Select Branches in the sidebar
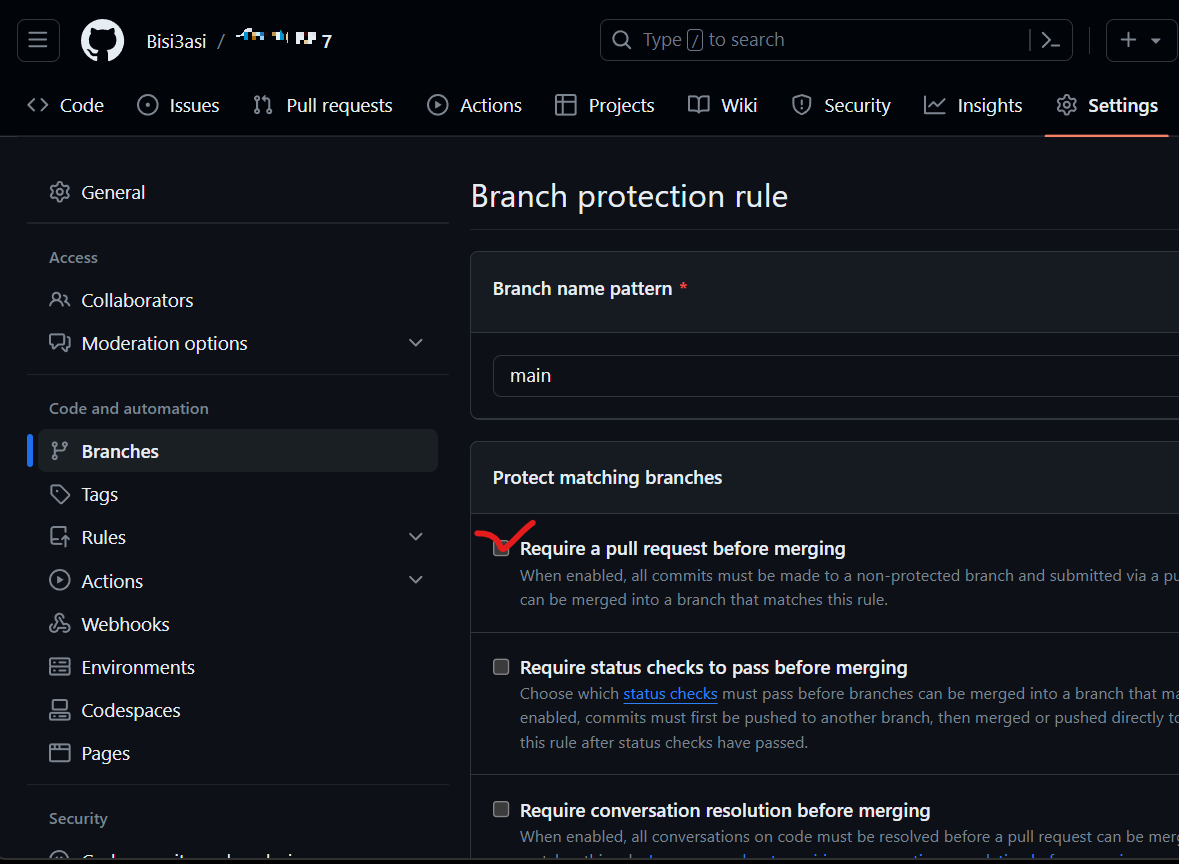Viewport: 1179px width, 864px height. 238,451
